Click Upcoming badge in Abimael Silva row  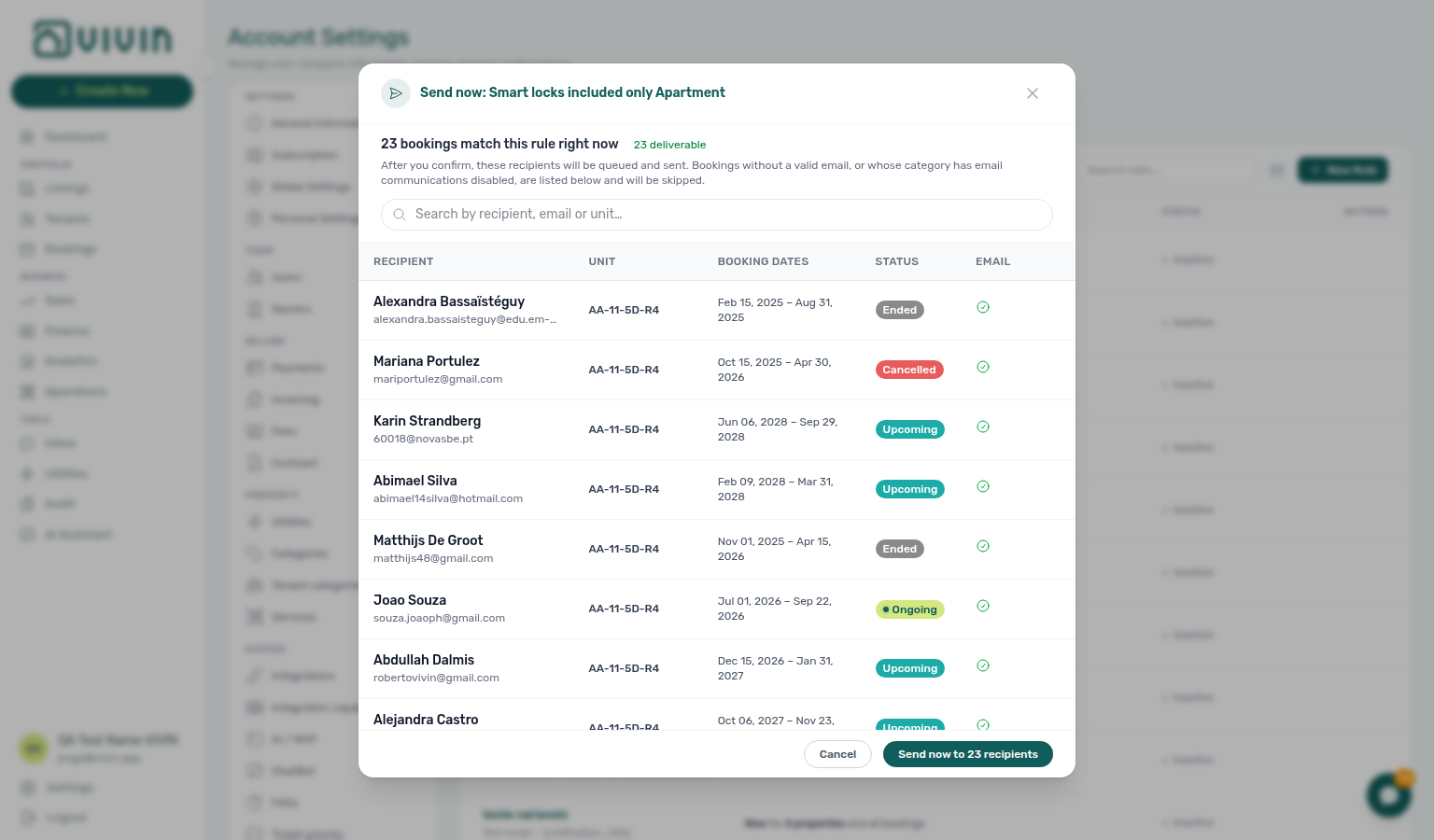tap(910, 489)
